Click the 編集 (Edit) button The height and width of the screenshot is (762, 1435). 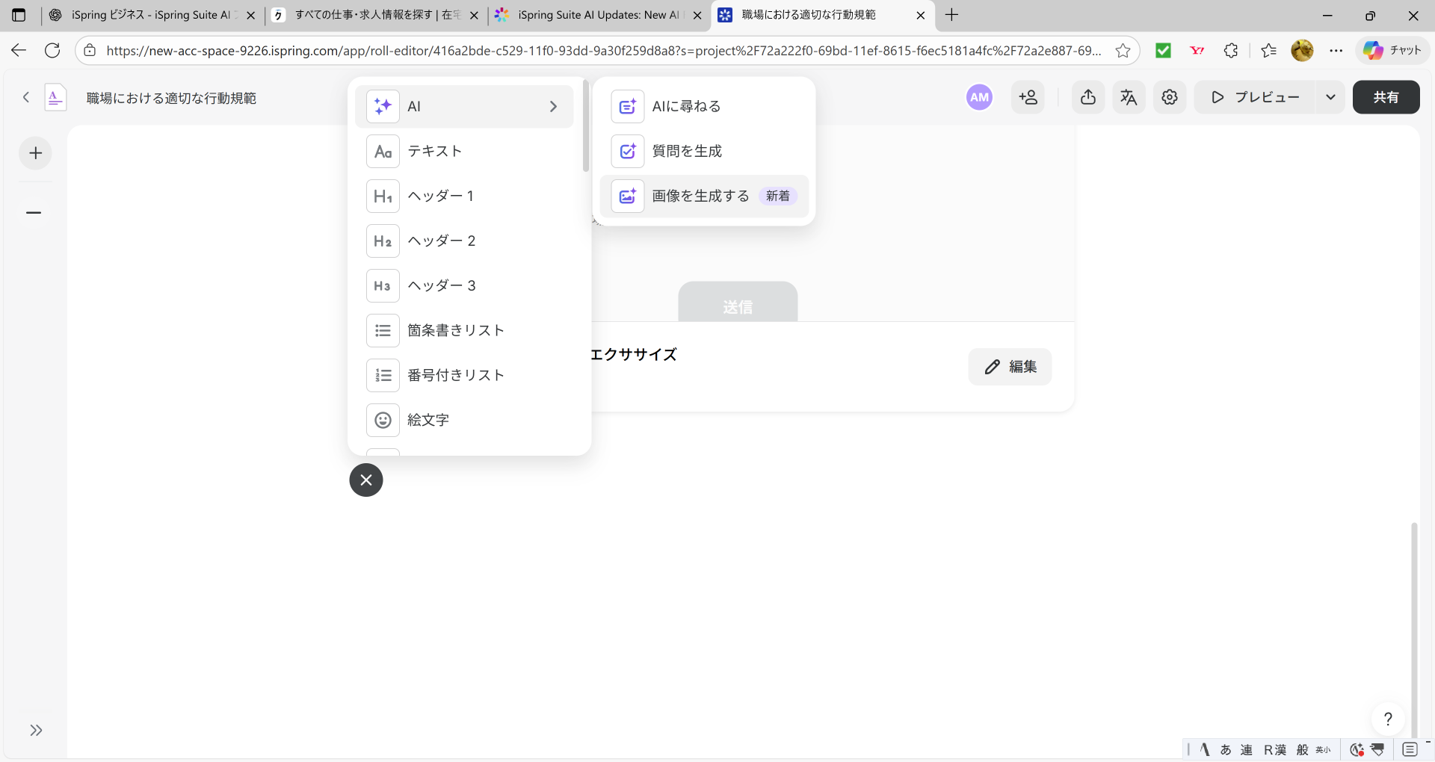coord(1009,366)
